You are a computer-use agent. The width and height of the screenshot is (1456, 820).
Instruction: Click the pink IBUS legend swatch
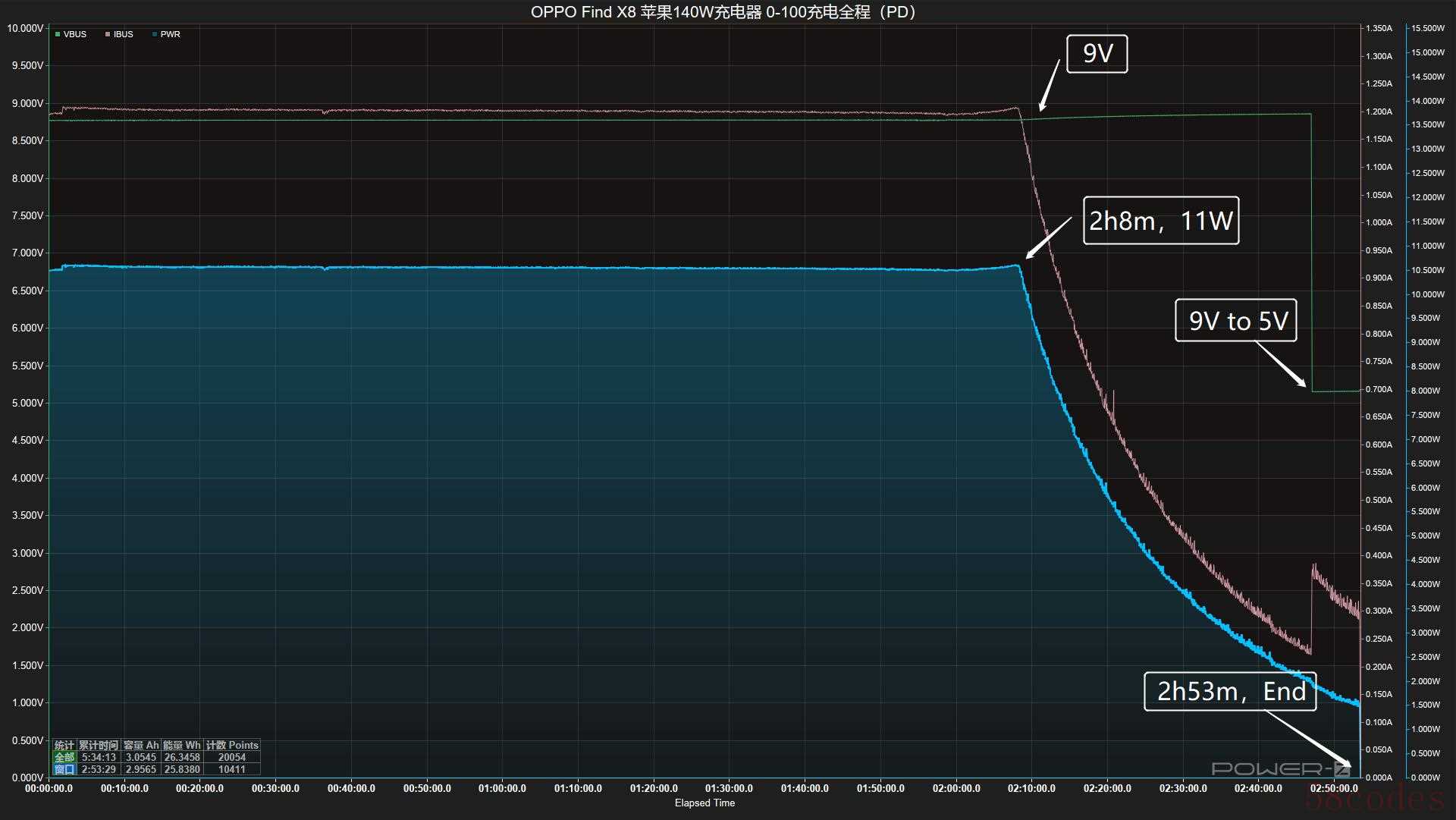coord(108,34)
